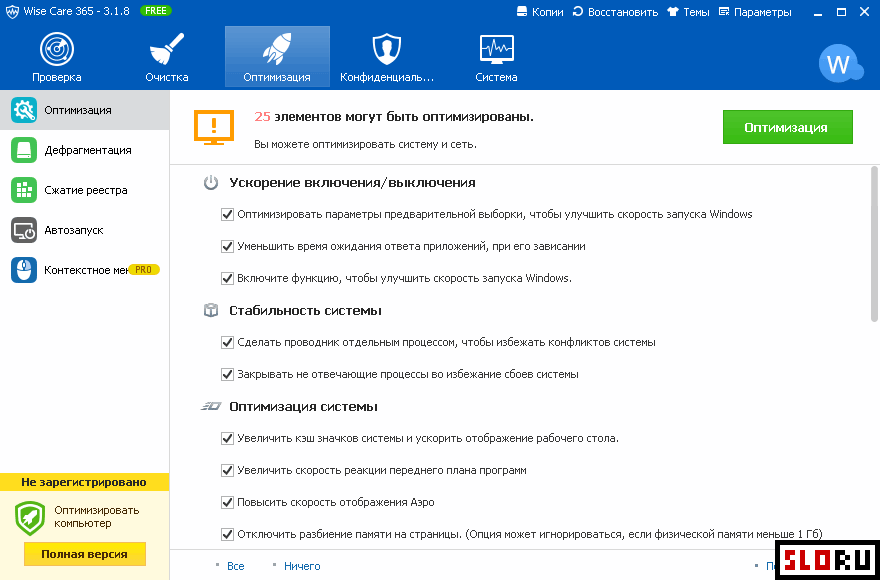The height and width of the screenshot is (580, 880).
Task: Toggle Сделать проводник отдельным процессом checkbox
Action: click(x=227, y=342)
